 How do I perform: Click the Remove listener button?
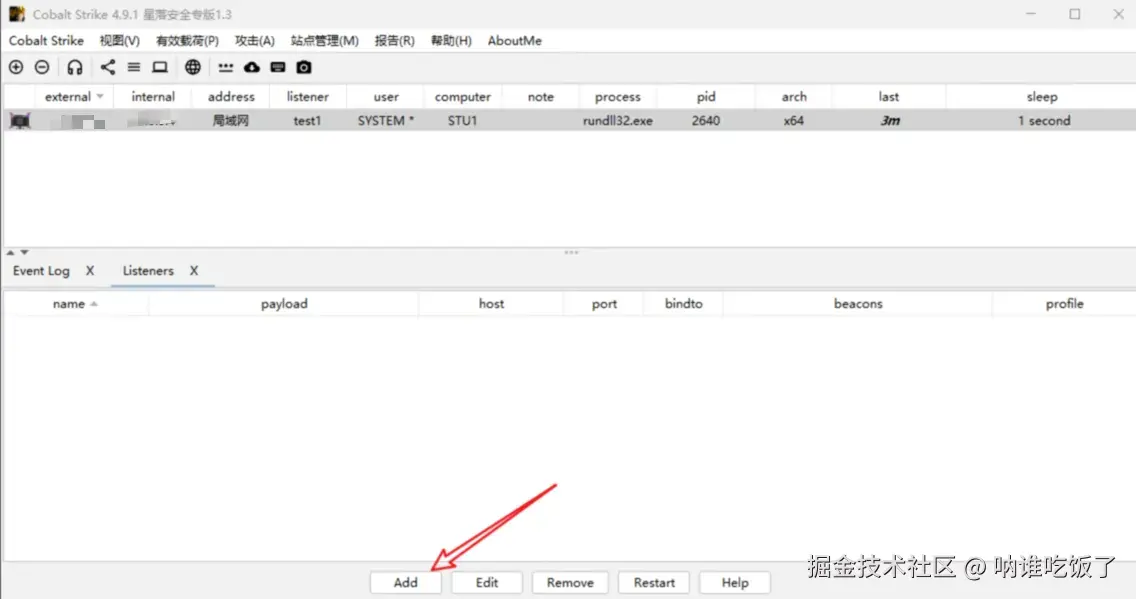pos(570,582)
